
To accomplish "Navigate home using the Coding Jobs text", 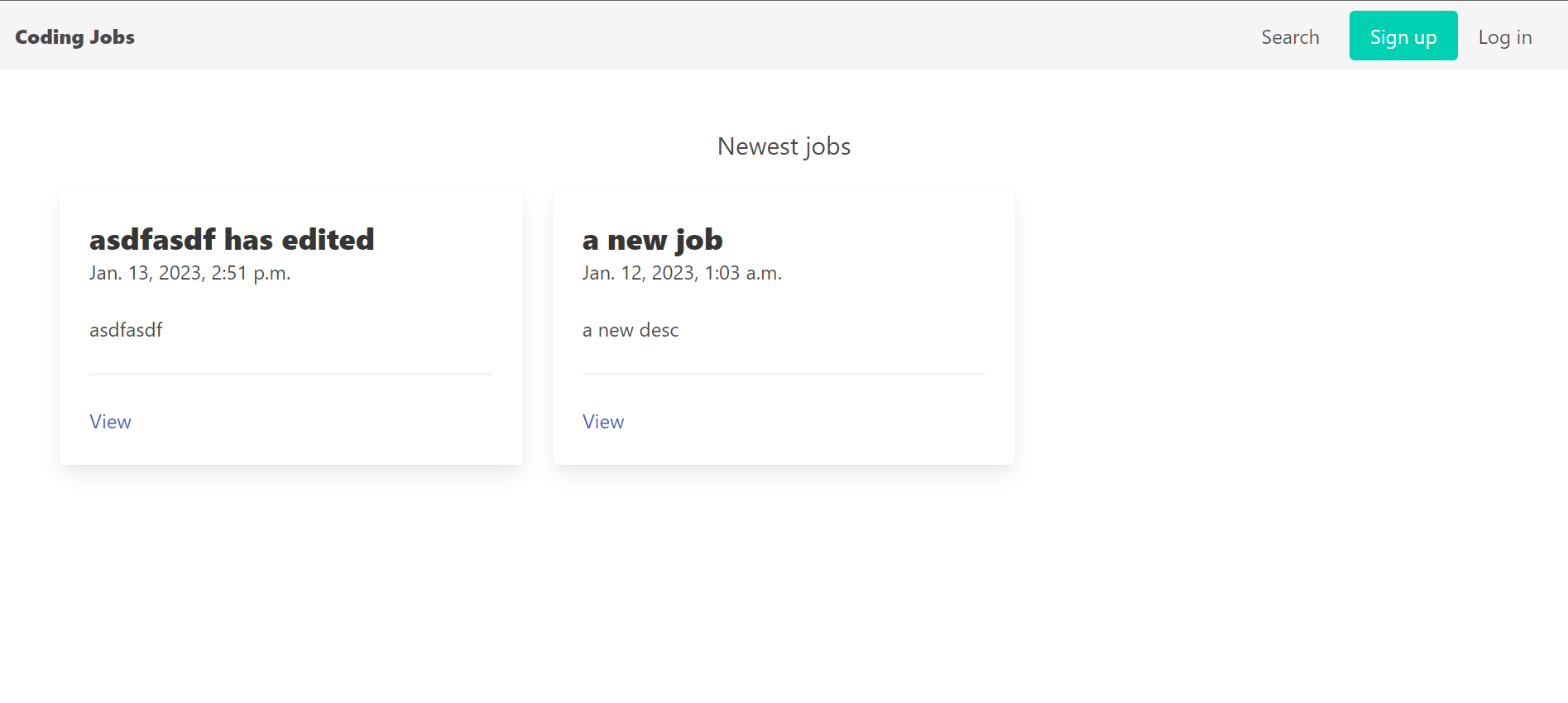I will click(x=74, y=36).
